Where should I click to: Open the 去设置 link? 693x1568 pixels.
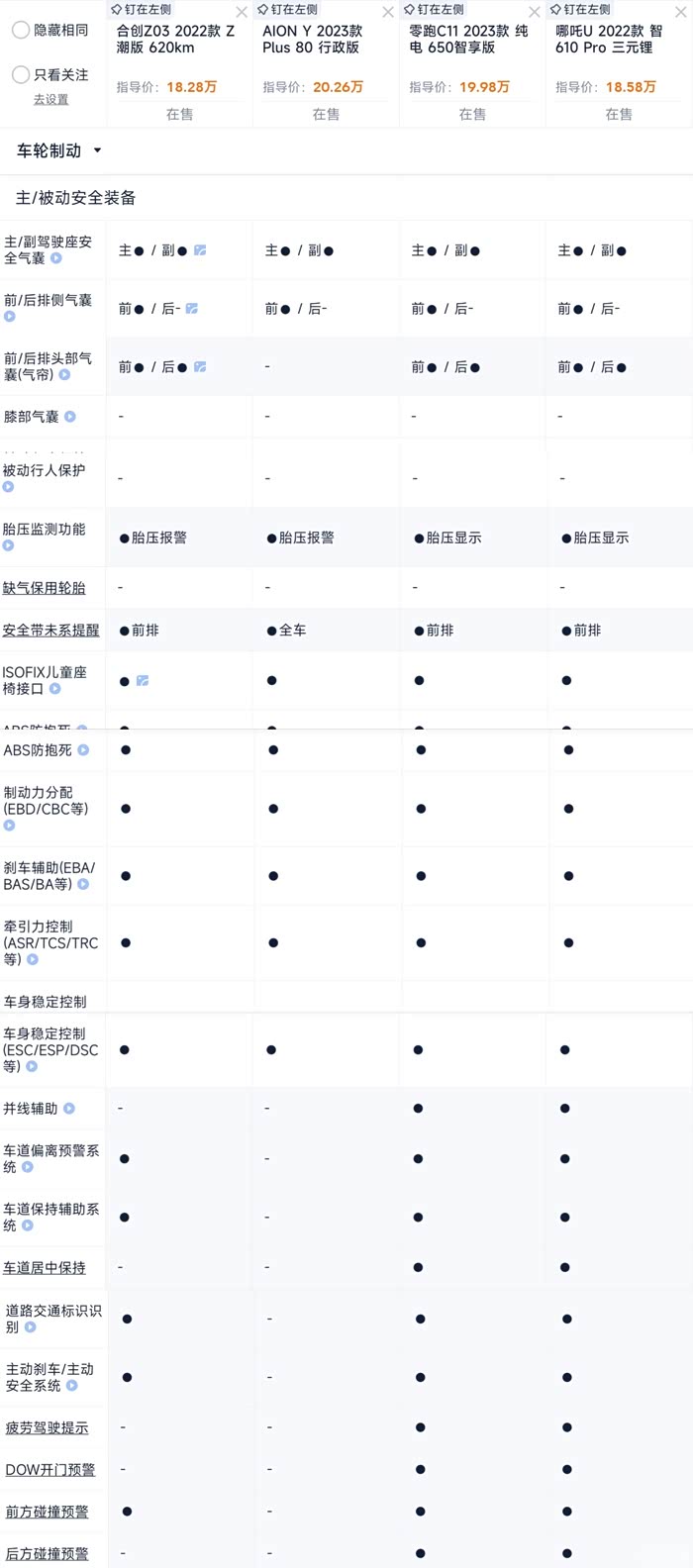(x=50, y=100)
